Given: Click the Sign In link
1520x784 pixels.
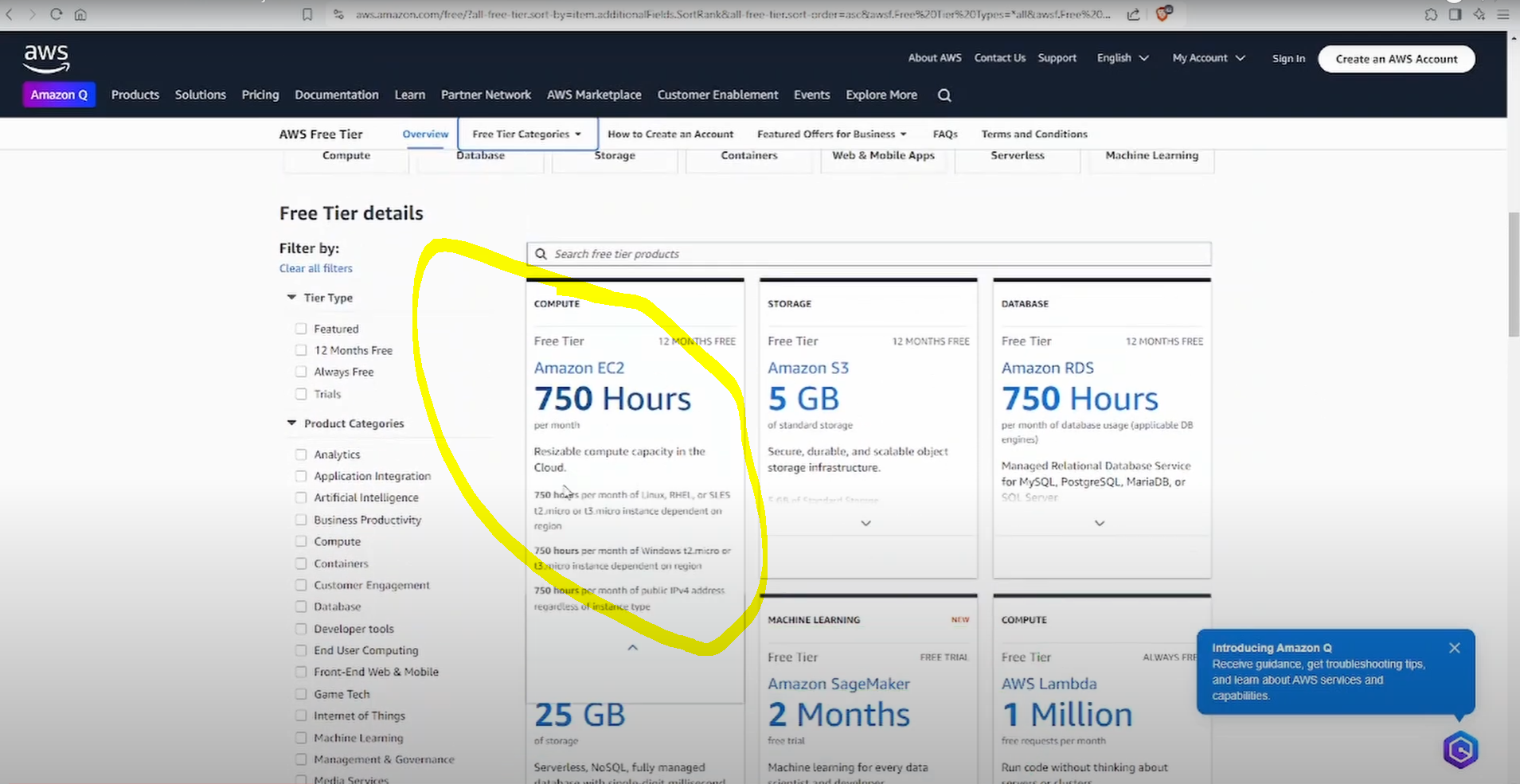Looking at the screenshot, I should point(1288,59).
